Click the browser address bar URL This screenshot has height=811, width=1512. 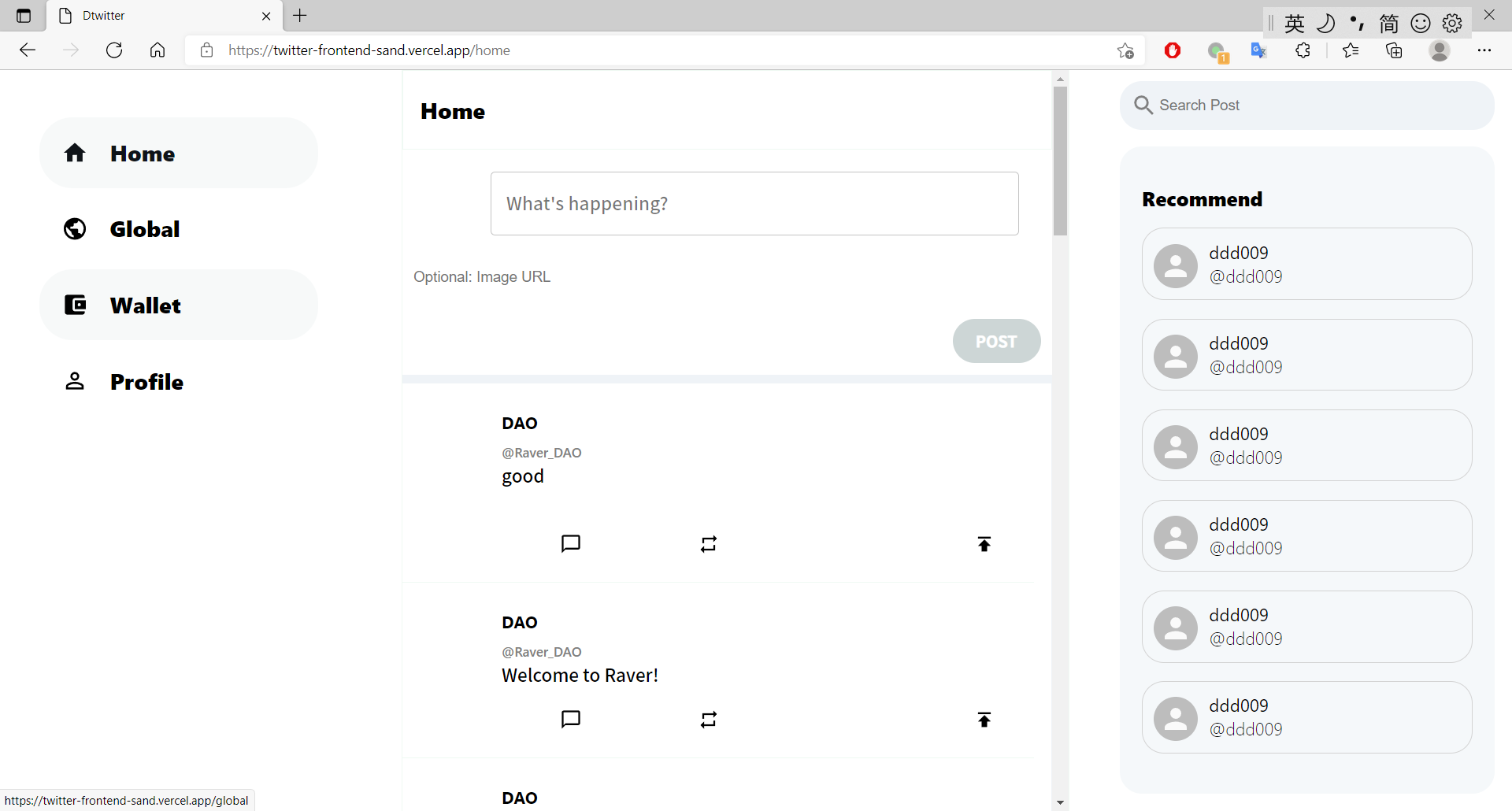[369, 50]
